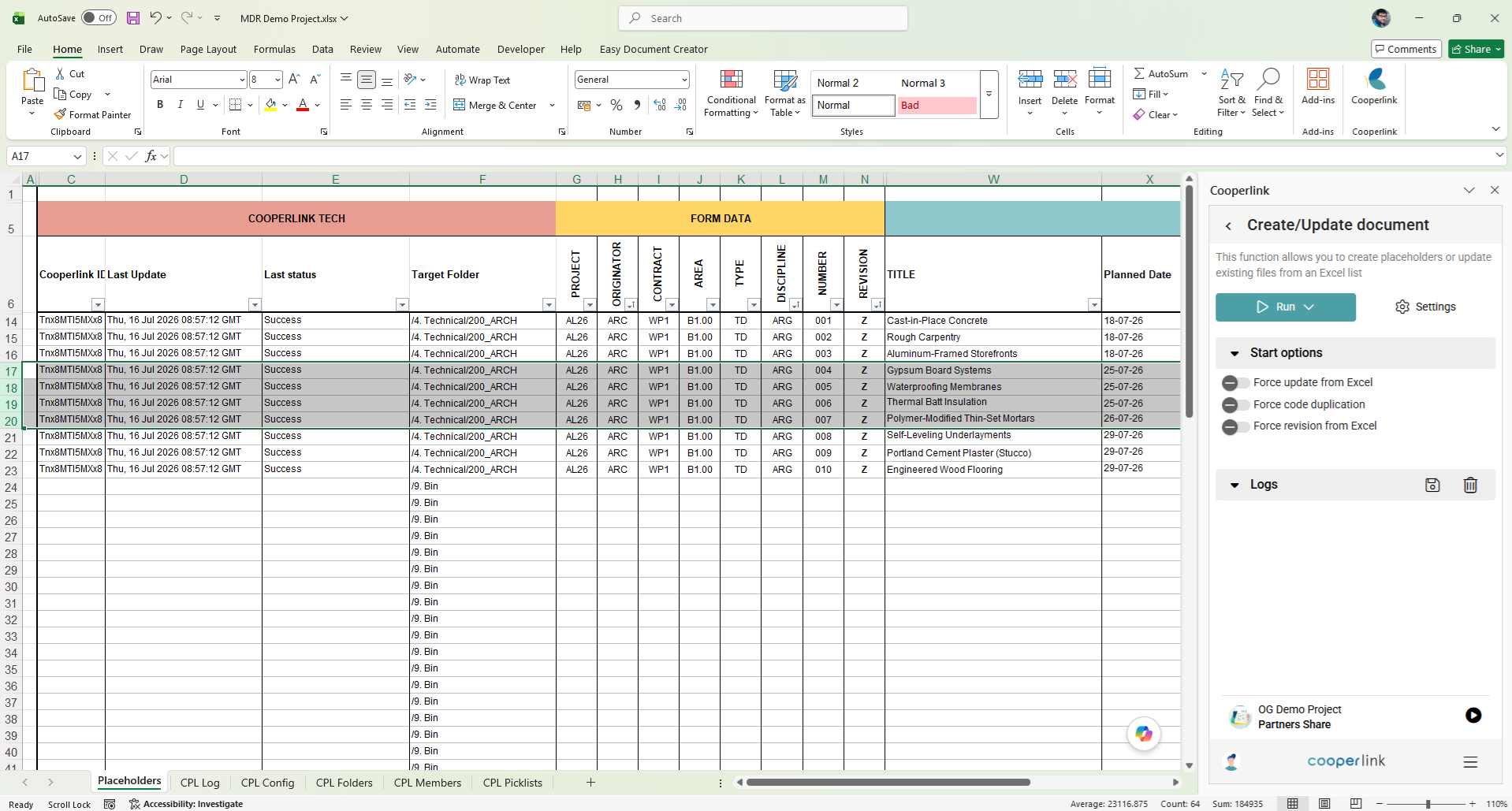The height and width of the screenshot is (811, 1512).
Task: Collapse the Start options section
Action: coord(1235,353)
